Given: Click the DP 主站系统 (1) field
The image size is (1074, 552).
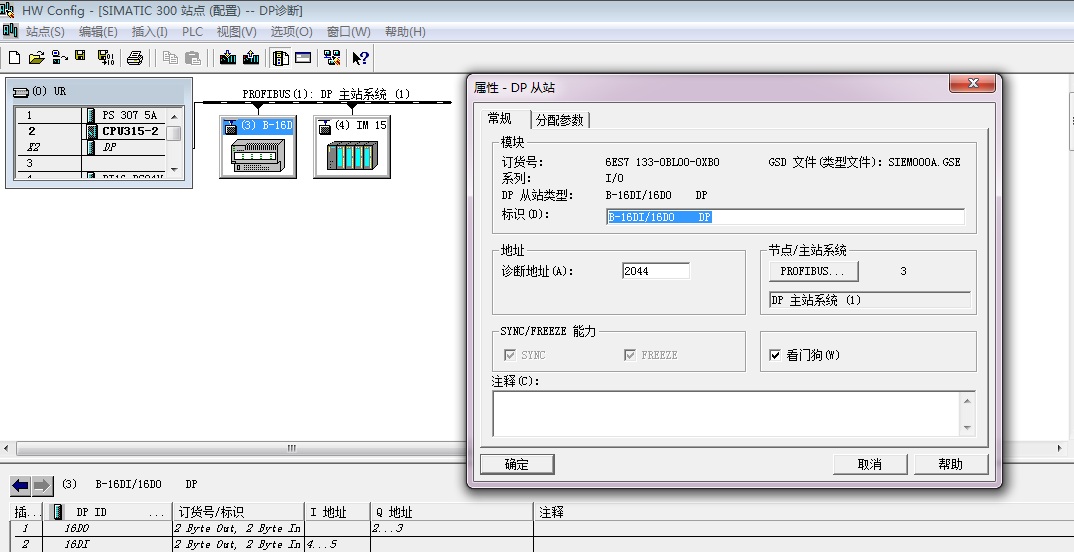Looking at the screenshot, I should pos(869,300).
